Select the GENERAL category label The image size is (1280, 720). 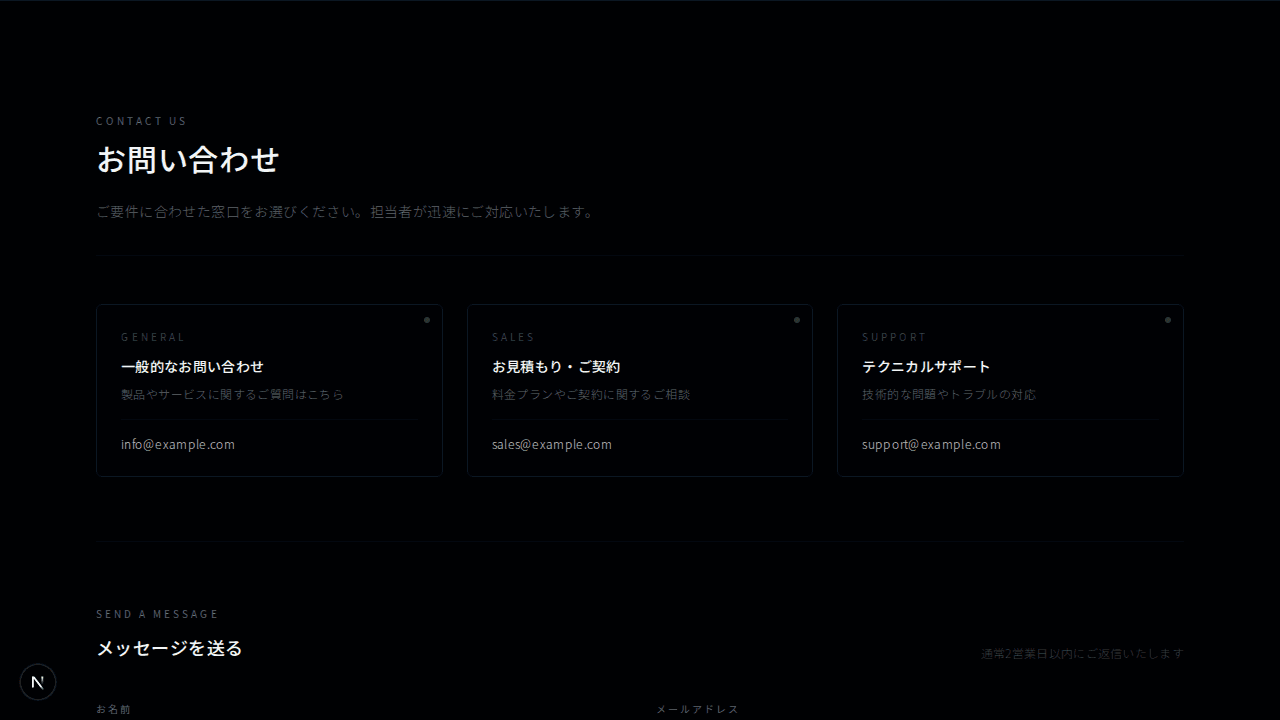tap(153, 337)
